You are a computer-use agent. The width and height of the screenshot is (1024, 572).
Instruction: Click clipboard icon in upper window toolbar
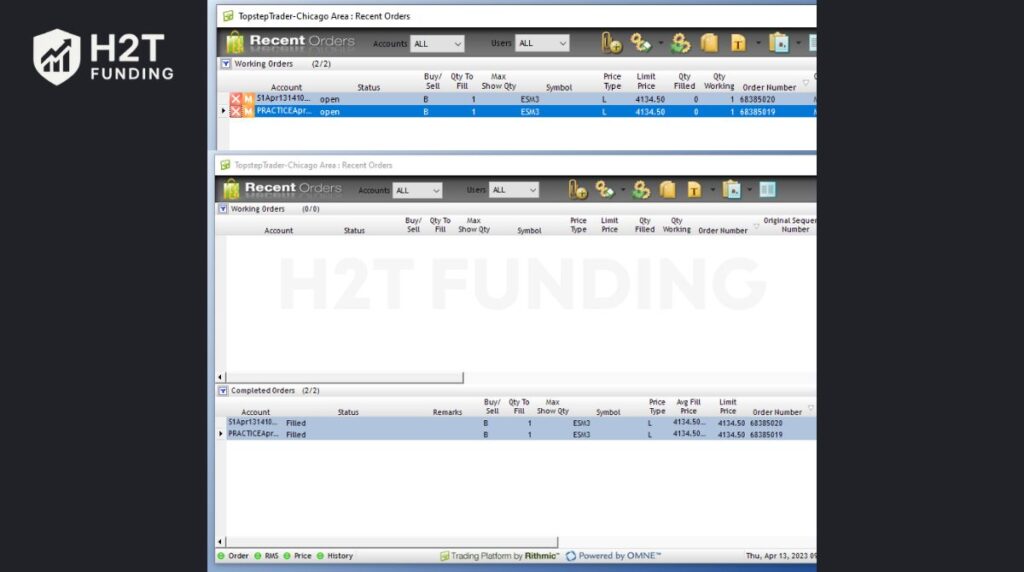pos(778,43)
